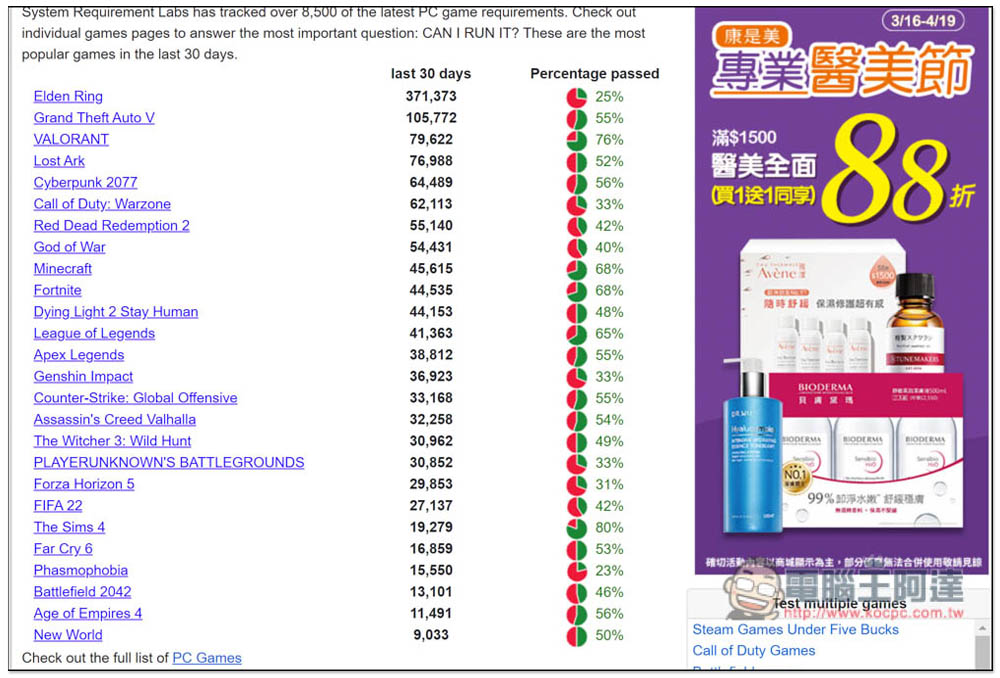Open Call of Duty: Warzone link
Screen dimensions: 1000x678
coord(102,204)
